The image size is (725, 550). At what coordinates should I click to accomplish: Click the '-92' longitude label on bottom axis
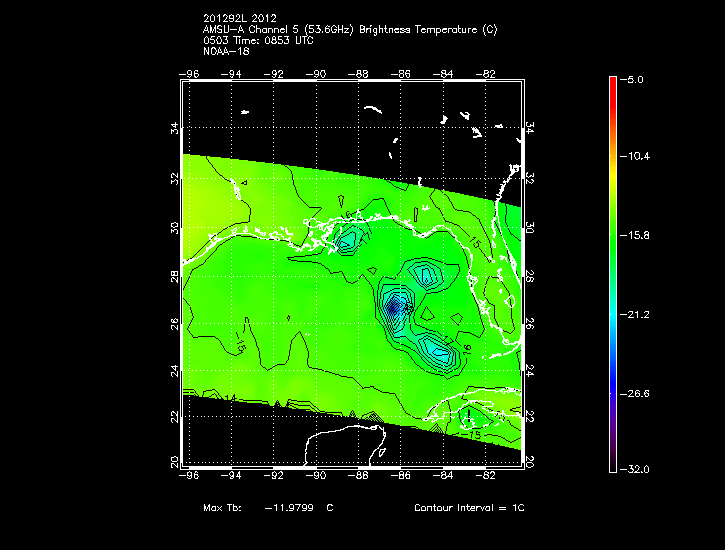(x=274, y=476)
